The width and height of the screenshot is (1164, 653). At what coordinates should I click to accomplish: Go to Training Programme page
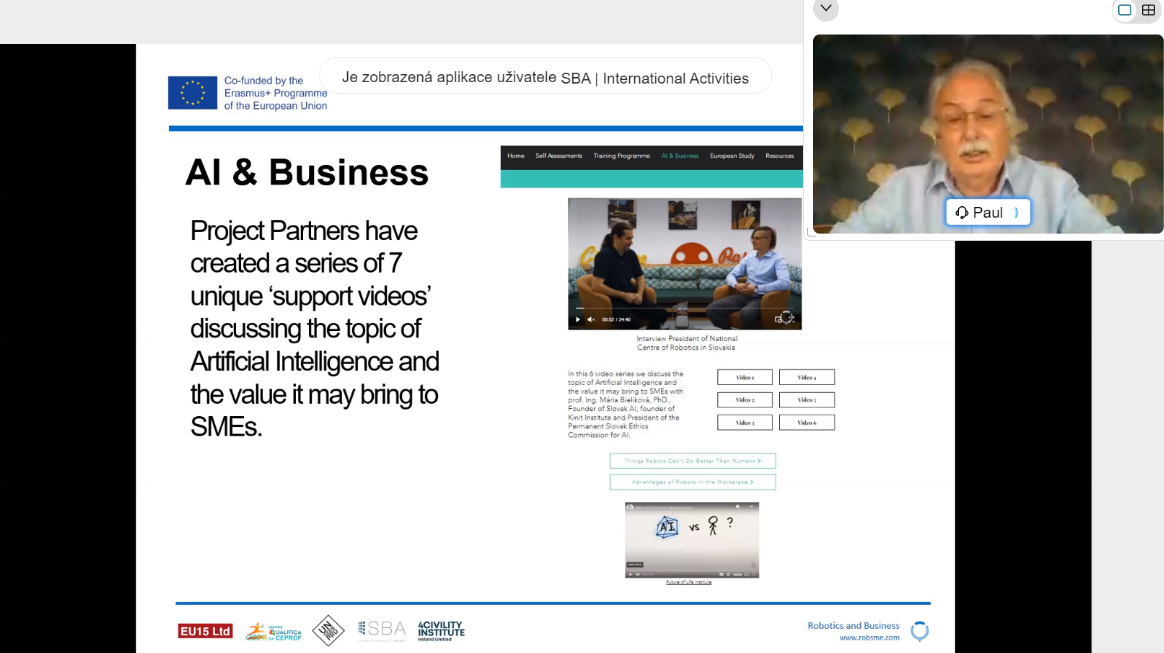point(621,156)
